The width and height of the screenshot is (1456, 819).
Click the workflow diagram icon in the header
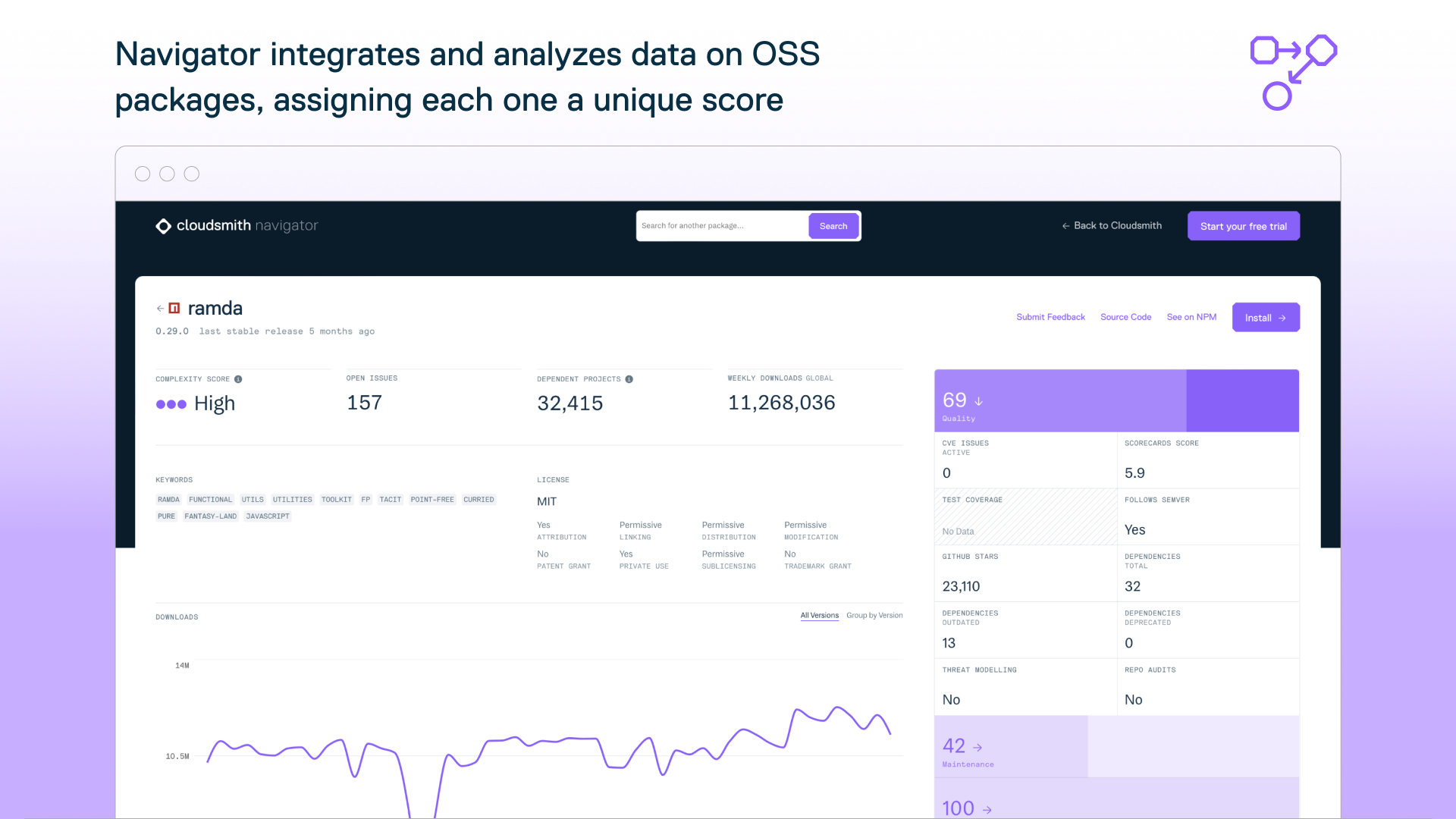(1294, 73)
